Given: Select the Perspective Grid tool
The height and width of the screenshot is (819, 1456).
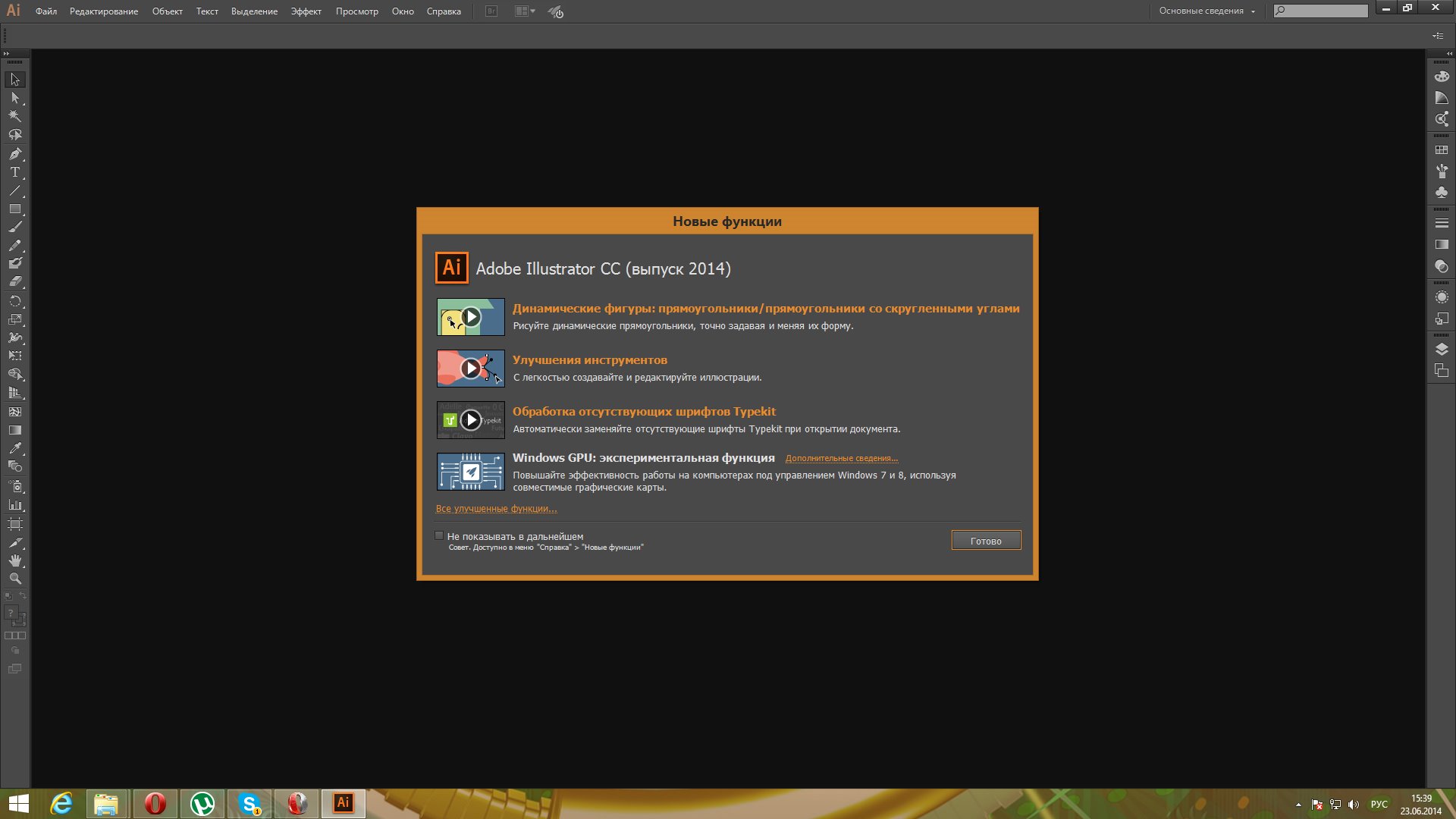Looking at the screenshot, I should pyautogui.click(x=15, y=393).
